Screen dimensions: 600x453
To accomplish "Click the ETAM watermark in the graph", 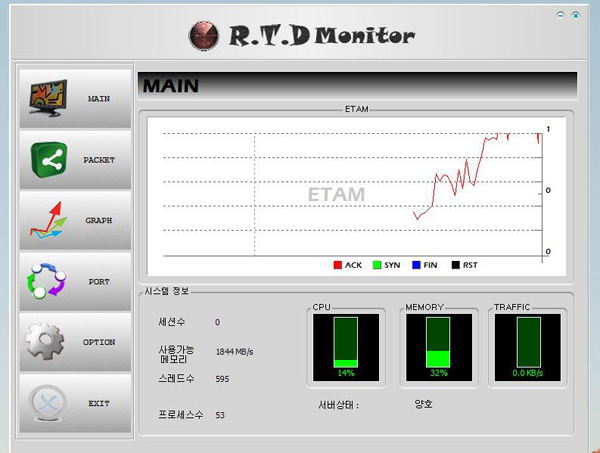I will pos(336,194).
